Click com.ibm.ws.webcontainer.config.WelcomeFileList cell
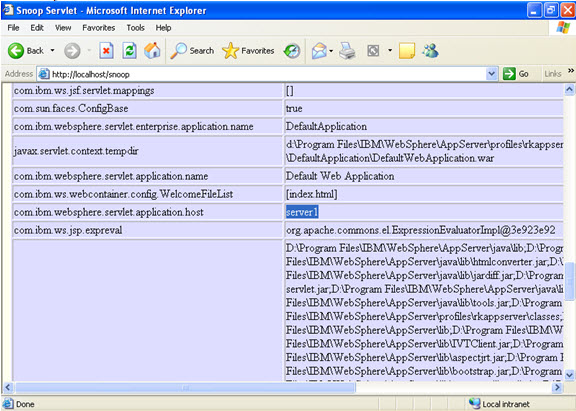This screenshot has width=576, height=411. 147,194
